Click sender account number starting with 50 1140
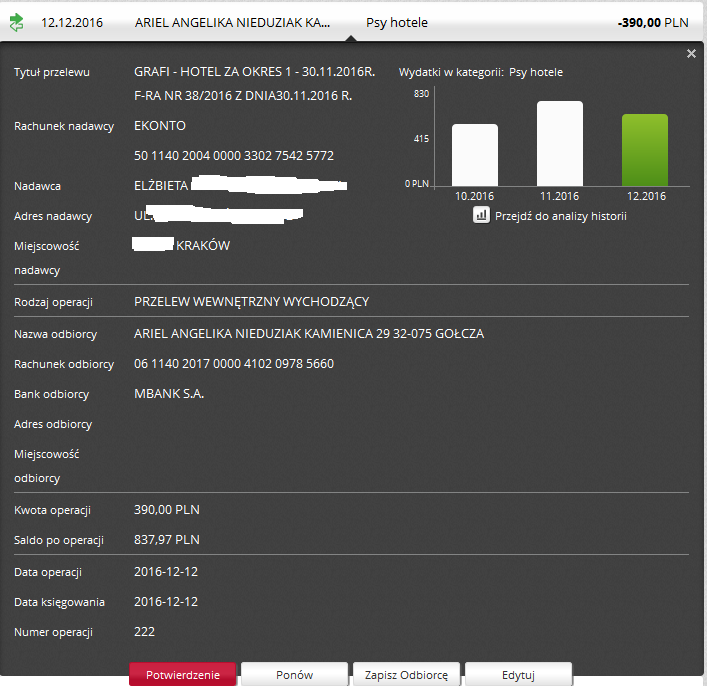 click(234, 156)
